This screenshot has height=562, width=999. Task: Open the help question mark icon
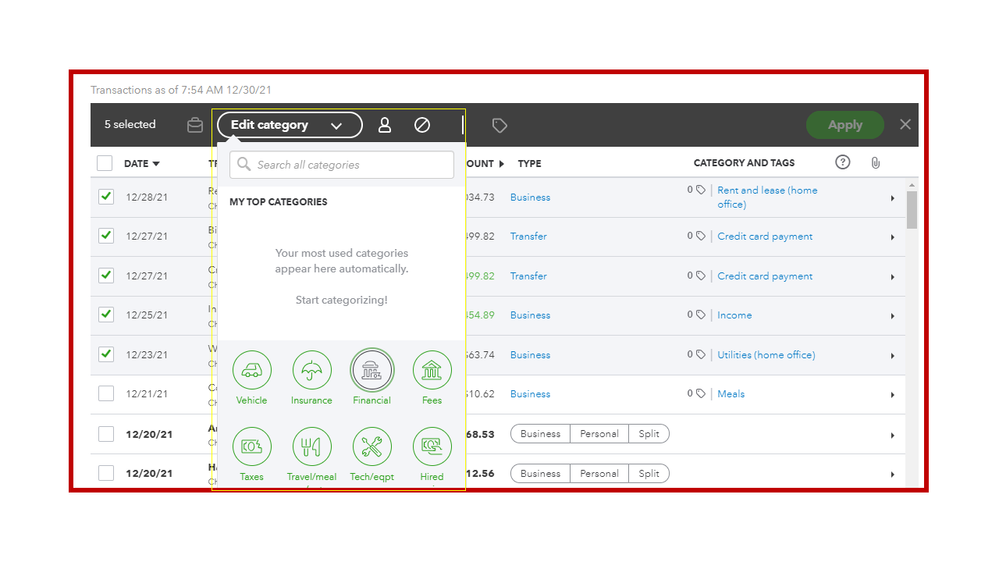842,162
